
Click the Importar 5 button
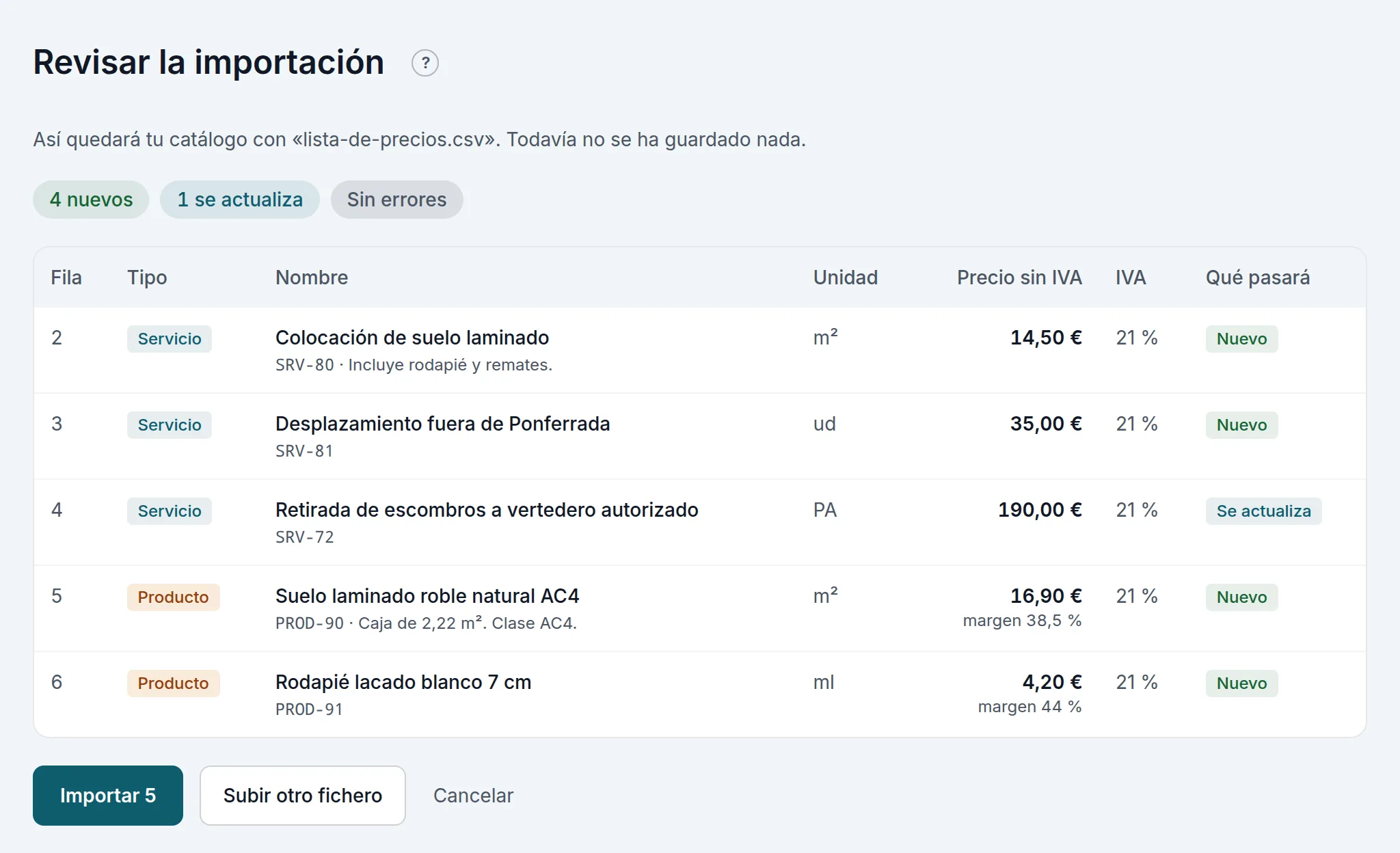[x=108, y=796]
